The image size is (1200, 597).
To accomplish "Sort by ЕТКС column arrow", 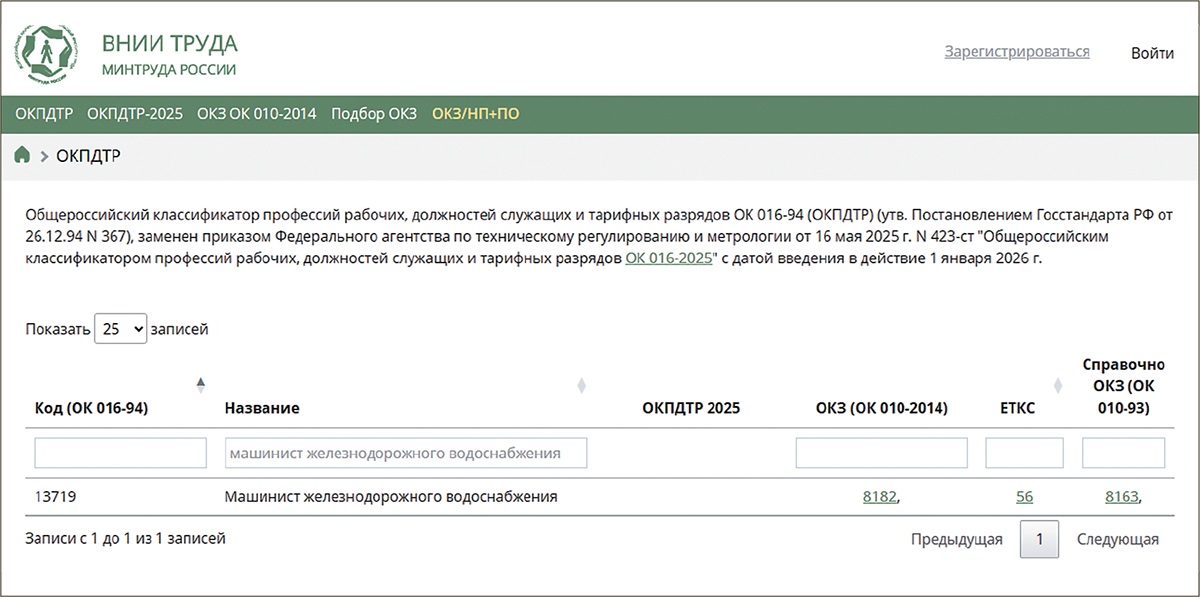I will pyautogui.click(x=1058, y=386).
